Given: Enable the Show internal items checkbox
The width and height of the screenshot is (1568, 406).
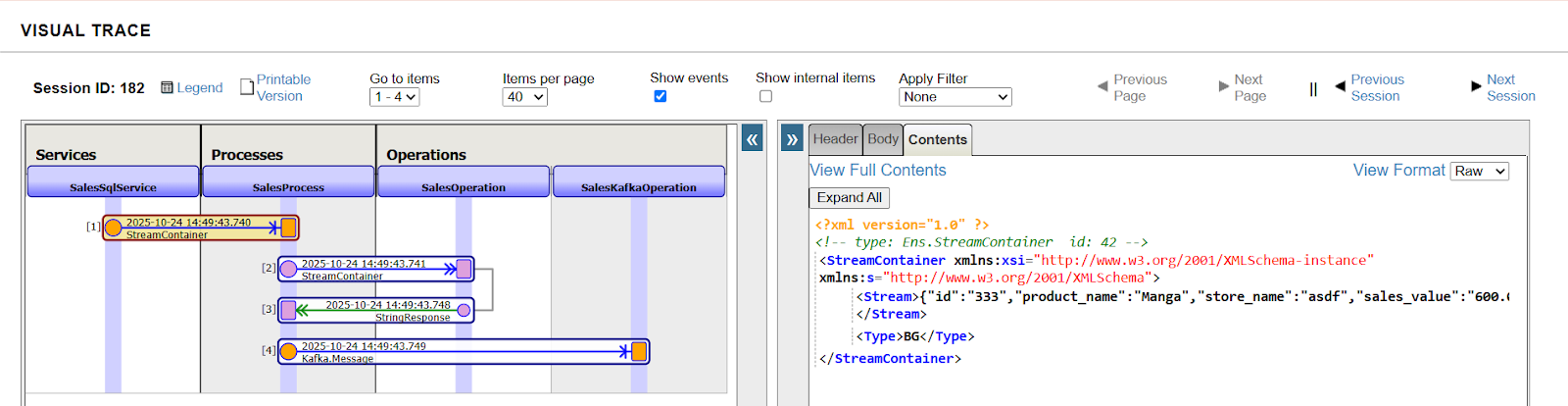Looking at the screenshot, I should 765,96.
